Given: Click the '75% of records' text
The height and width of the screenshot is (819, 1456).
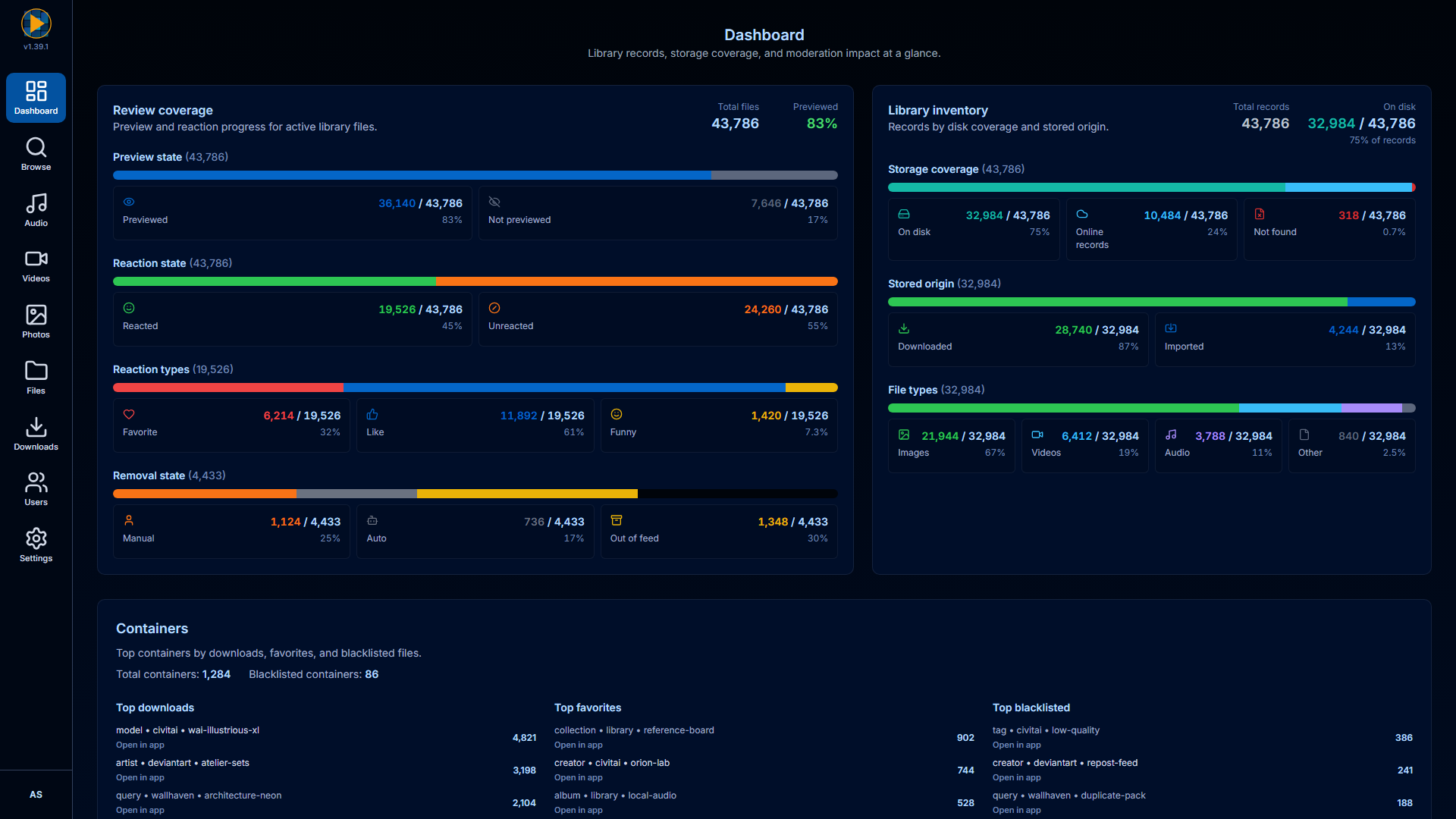Looking at the screenshot, I should point(1382,140).
